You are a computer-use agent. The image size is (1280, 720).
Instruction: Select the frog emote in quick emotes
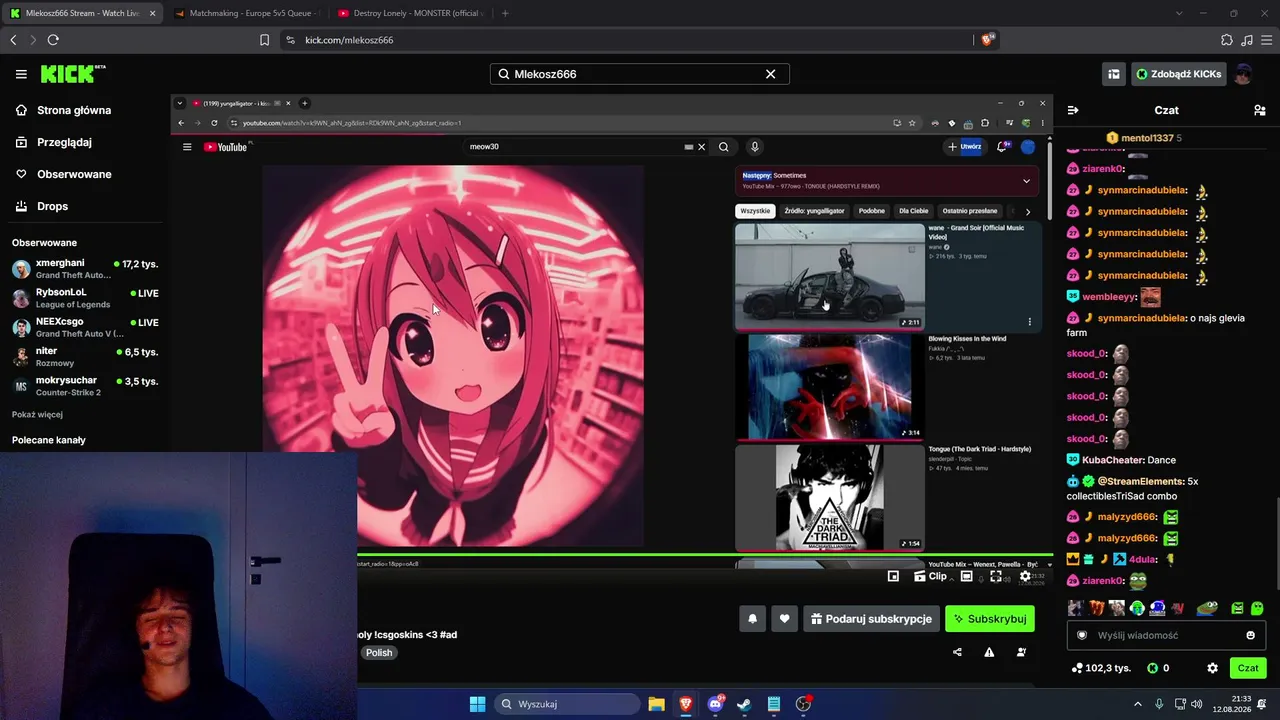(x=1208, y=608)
